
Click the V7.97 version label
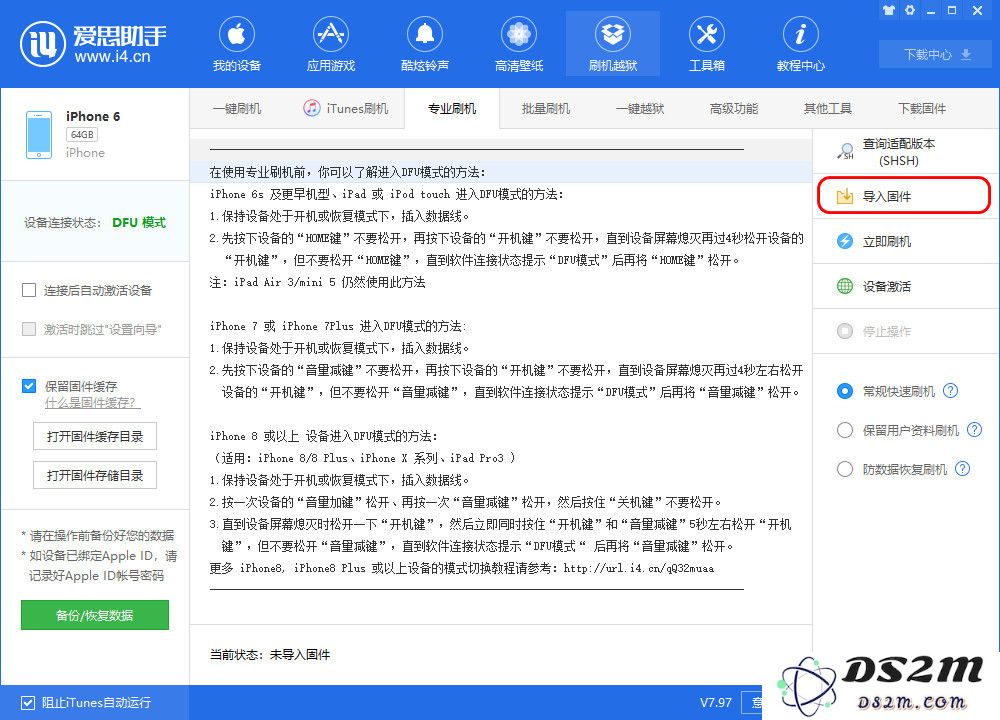point(716,703)
